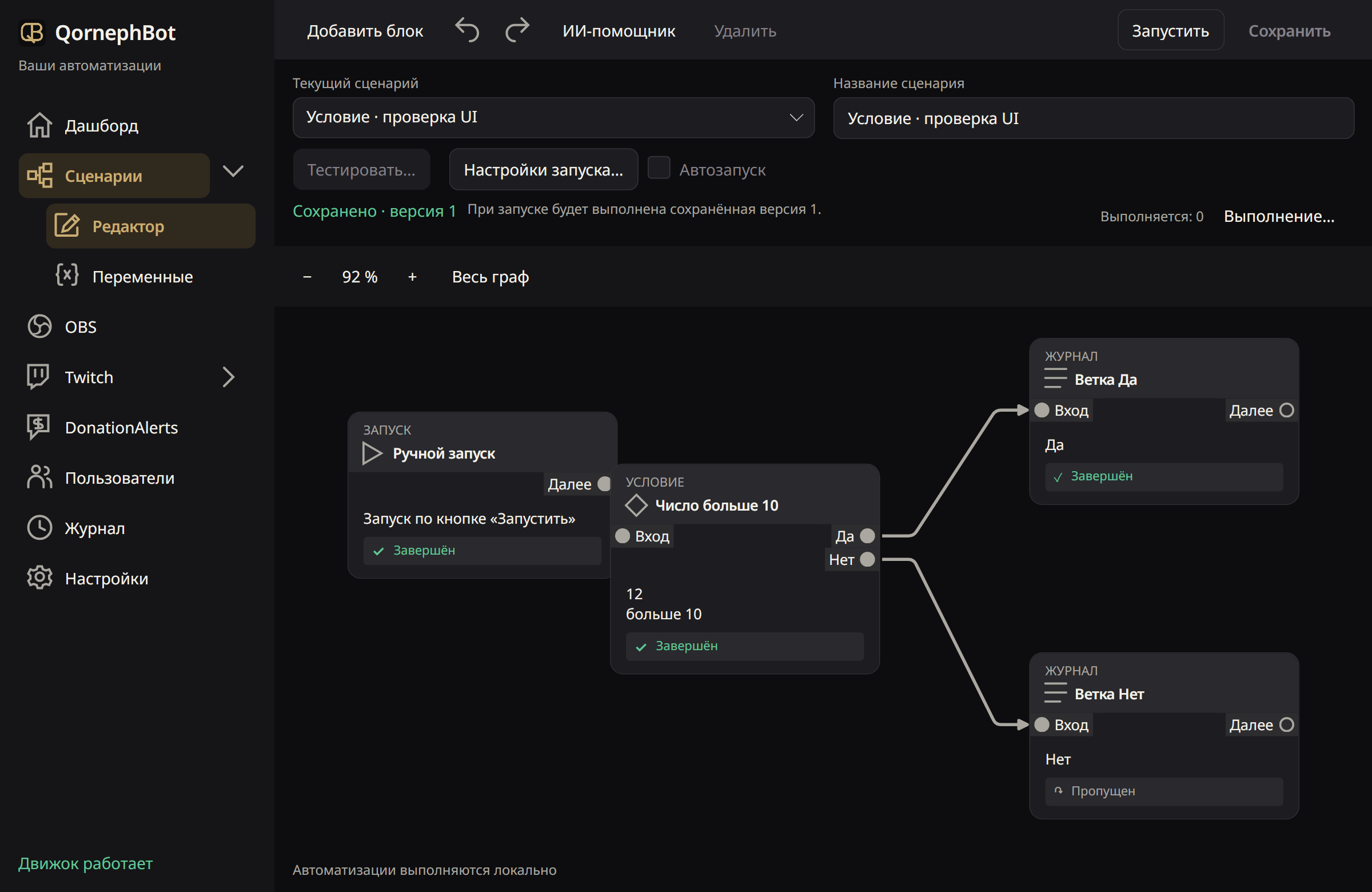Toggle the Автозапуск checkbox
This screenshot has width=1372, height=892.
(659, 168)
